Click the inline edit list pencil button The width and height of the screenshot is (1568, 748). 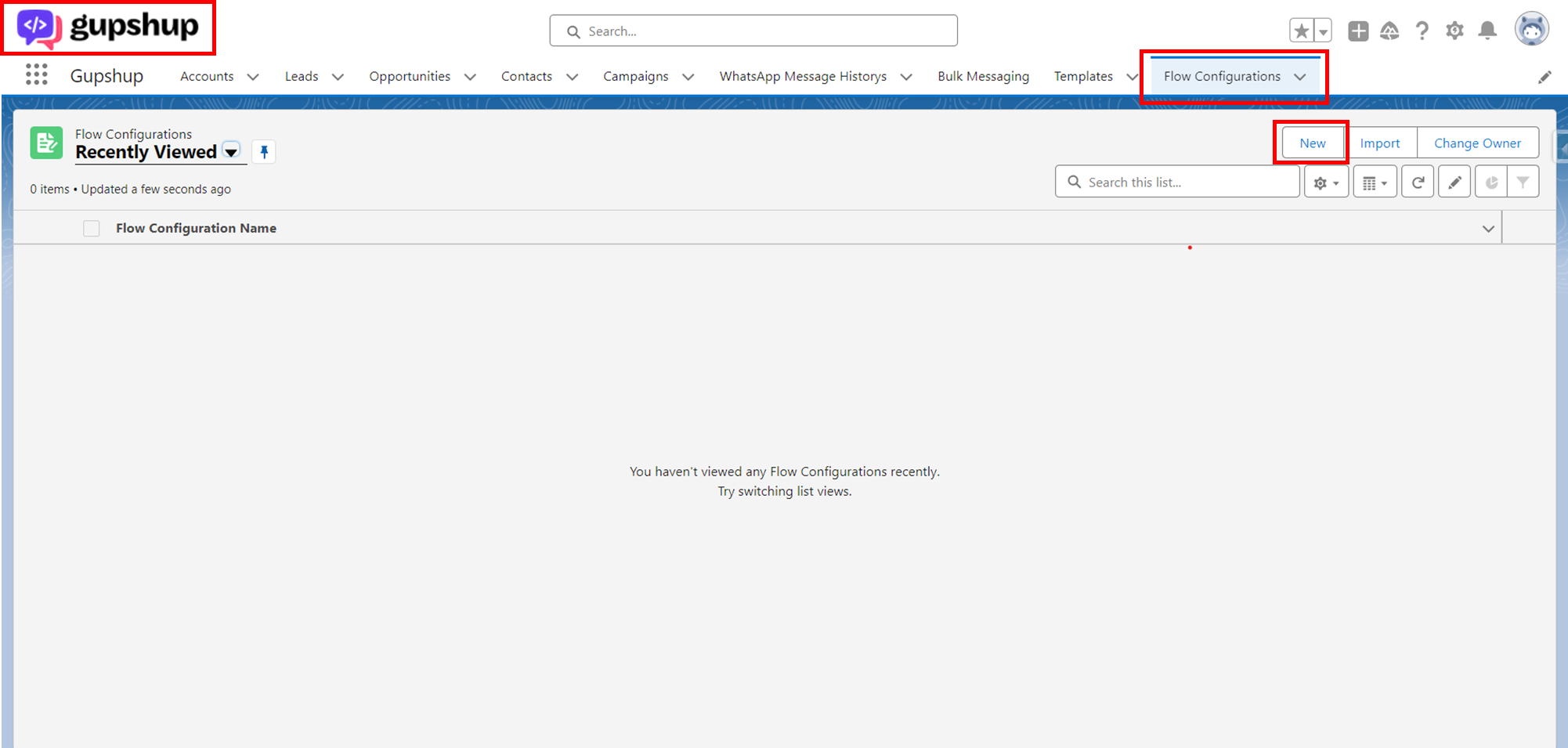(1454, 182)
